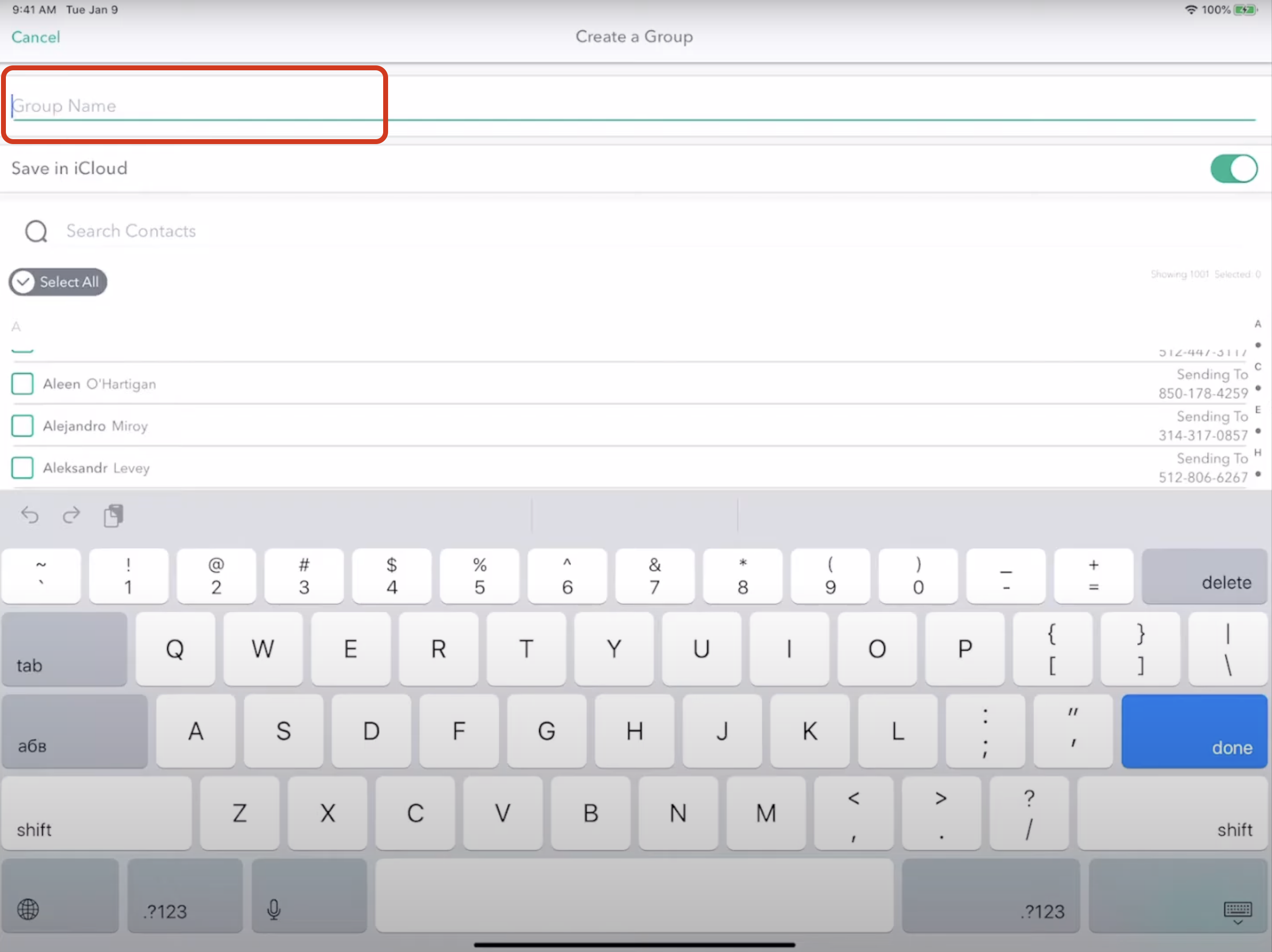Tap the paste clipboard icon
The width and height of the screenshot is (1272, 952).
coord(114,515)
